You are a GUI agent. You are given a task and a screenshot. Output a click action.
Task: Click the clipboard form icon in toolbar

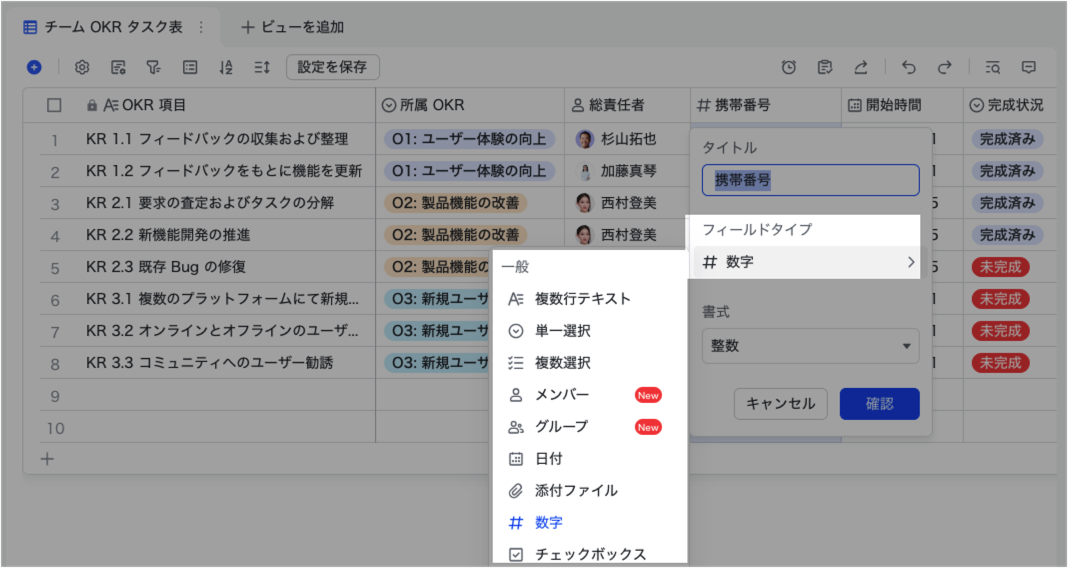825,67
